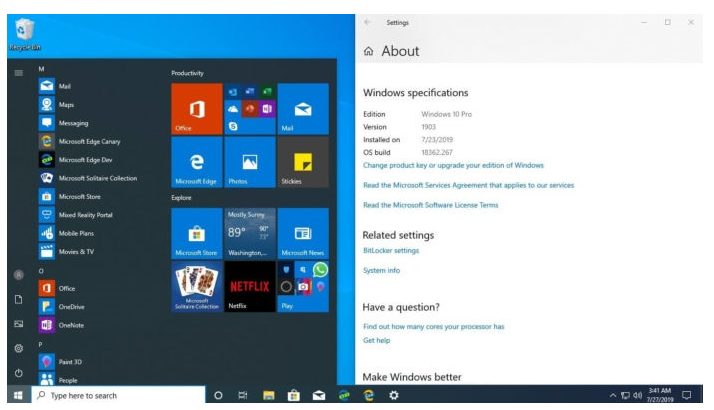
Task: Open Documents from the Start sidebar
Action: [19, 299]
